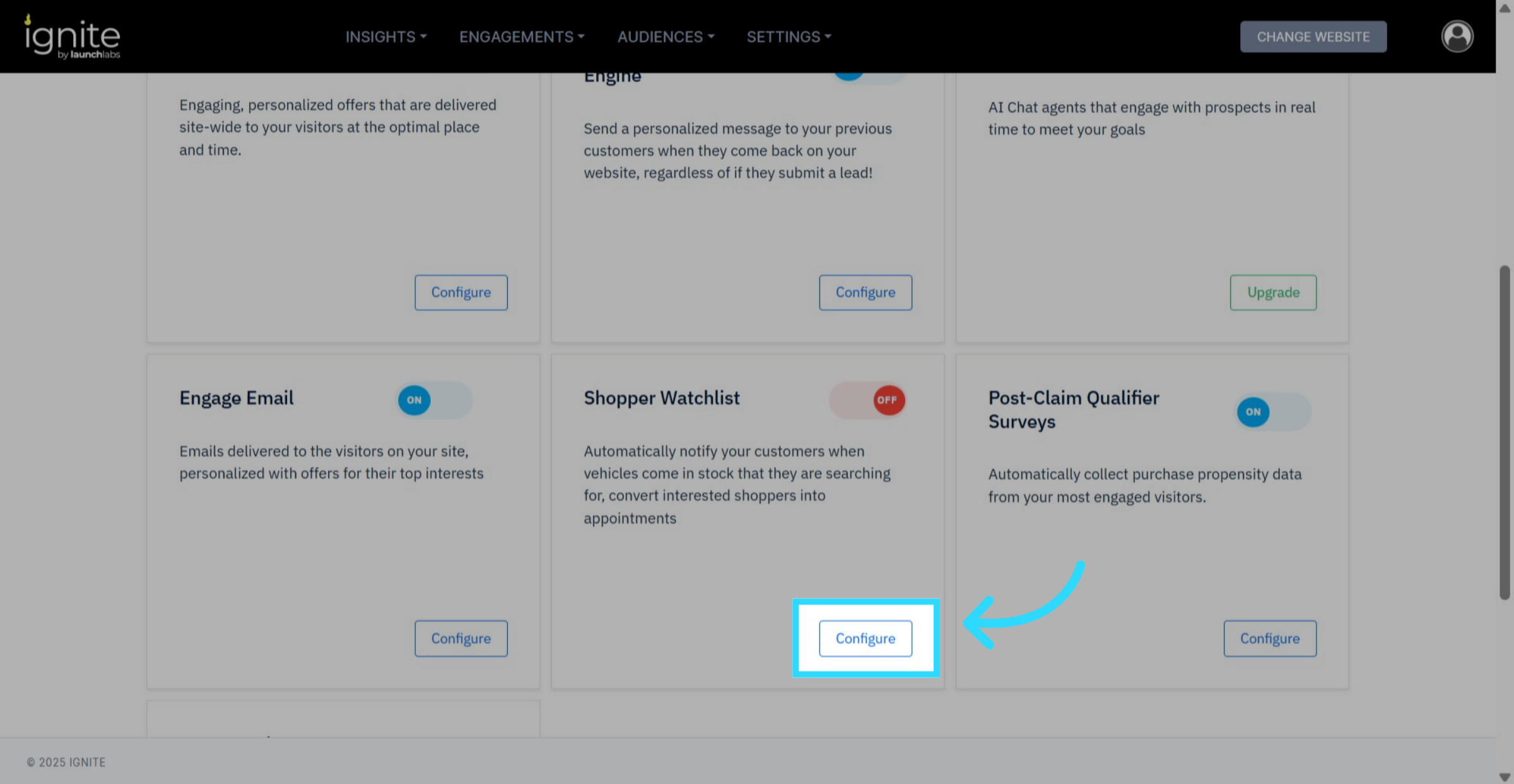Image resolution: width=1514 pixels, height=784 pixels.
Task: Enable the Shopper Watchlist toggle
Action: [867, 400]
